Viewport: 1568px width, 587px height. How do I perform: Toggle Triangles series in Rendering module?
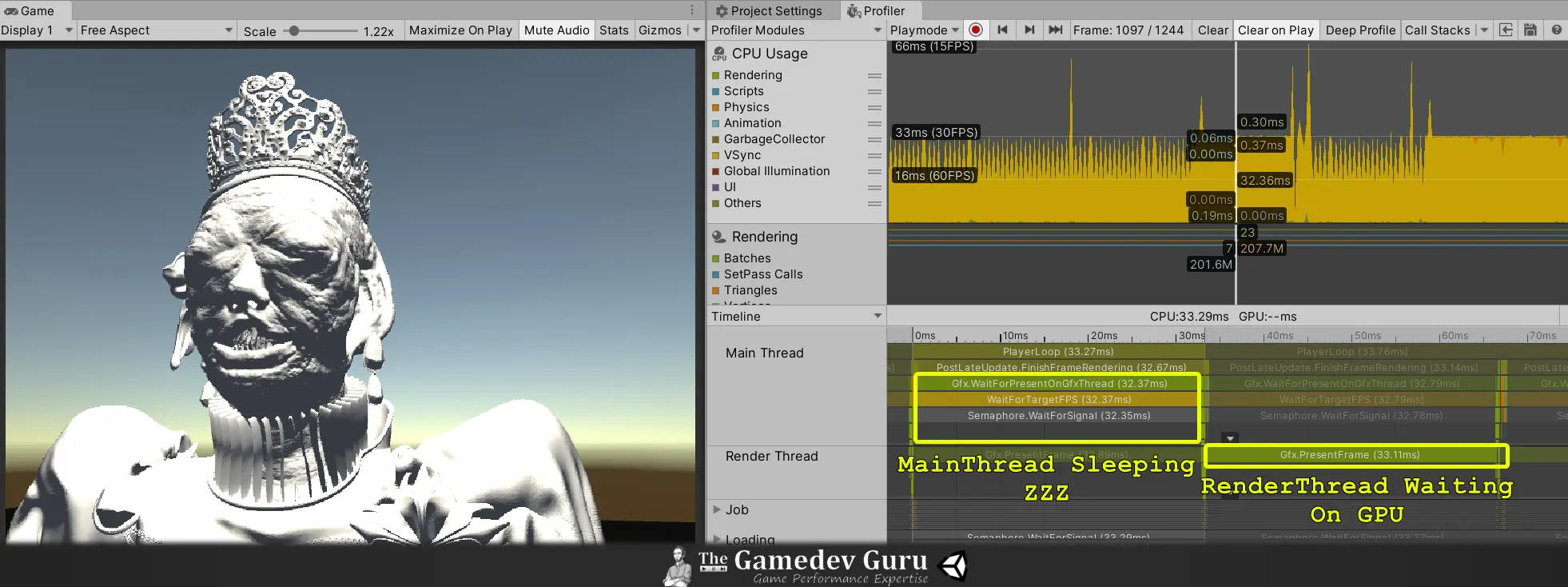pyautogui.click(x=716, y=290)
